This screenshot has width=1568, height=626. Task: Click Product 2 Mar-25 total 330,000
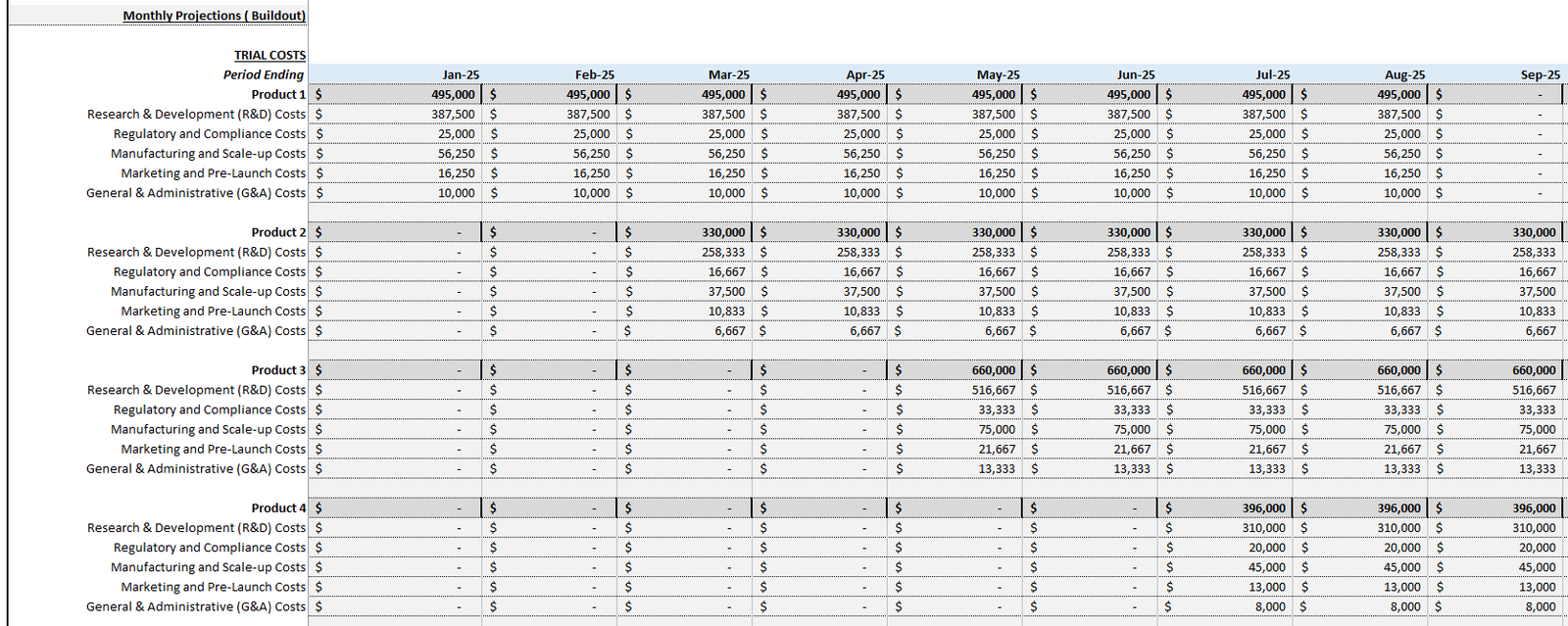click(723, 233)
